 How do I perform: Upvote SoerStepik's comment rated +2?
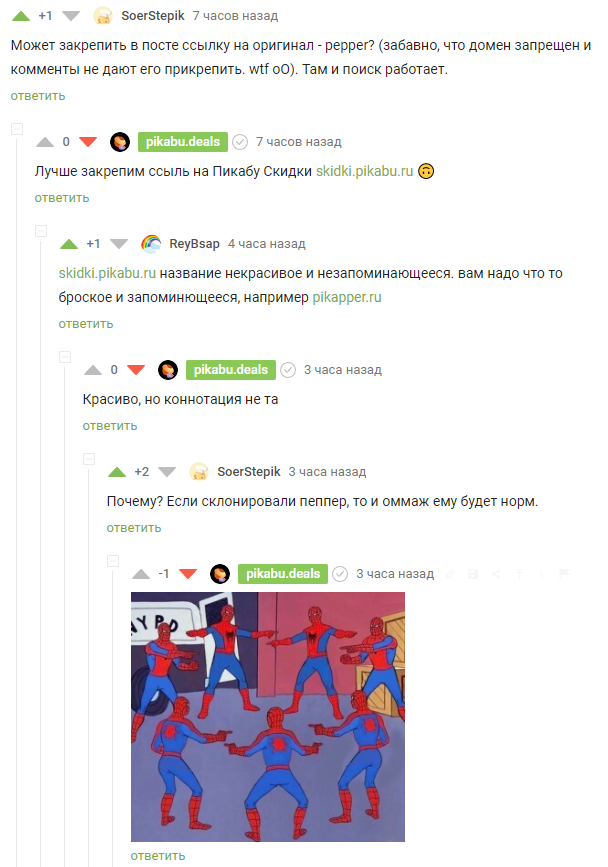click(x=117, y=472)
